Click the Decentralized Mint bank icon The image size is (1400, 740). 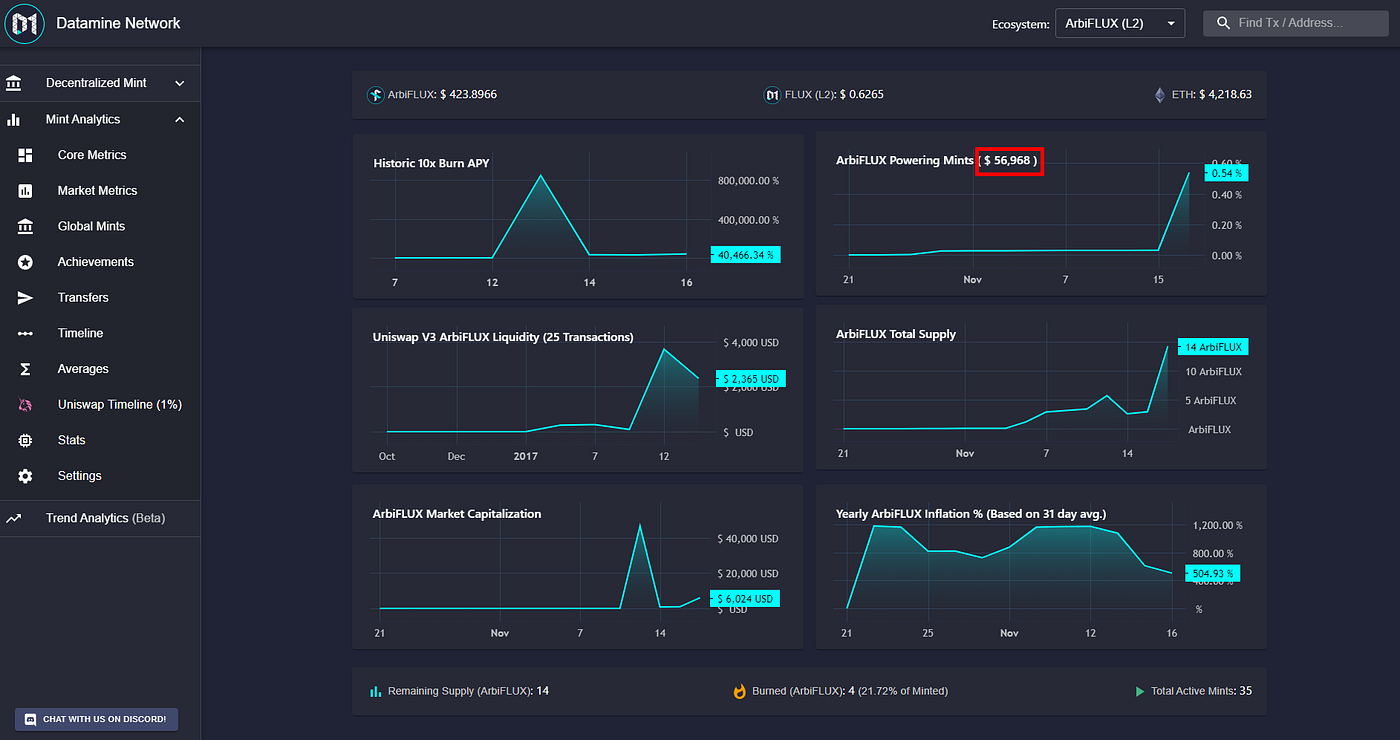[x=14, y=83]
